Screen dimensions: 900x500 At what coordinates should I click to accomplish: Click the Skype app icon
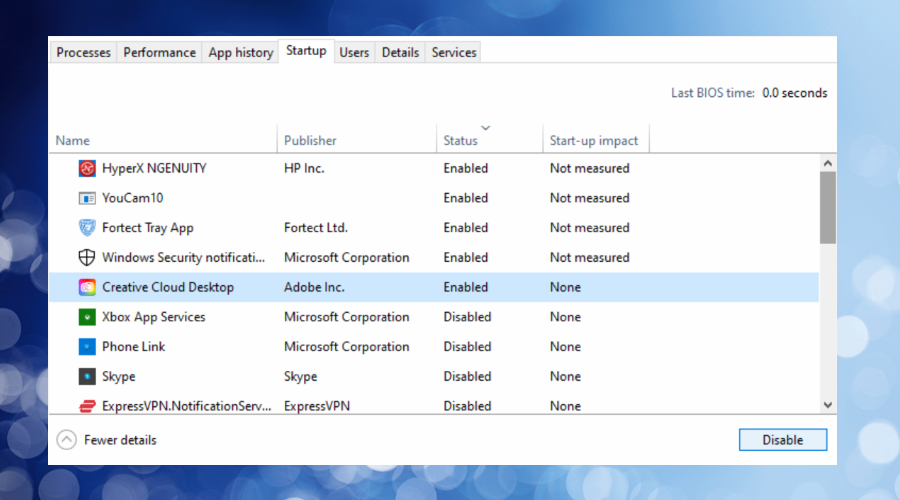coord(87,377)
